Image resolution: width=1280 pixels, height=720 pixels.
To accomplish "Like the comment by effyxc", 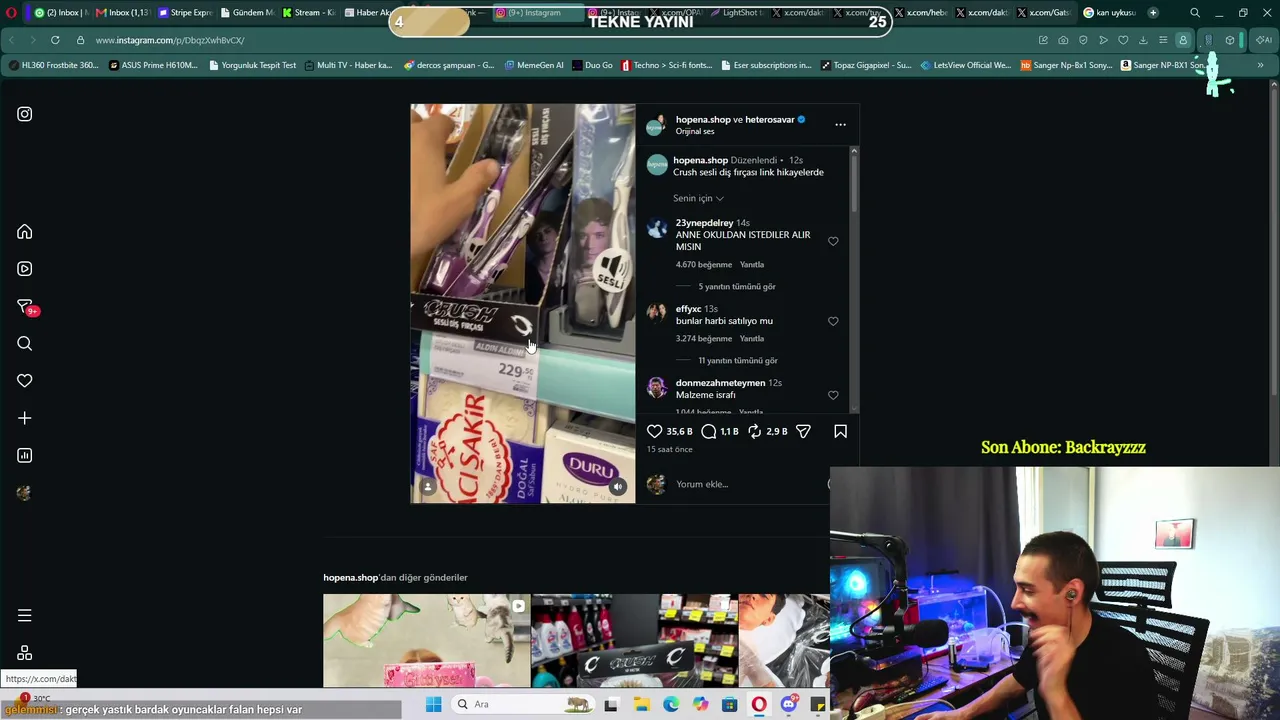I will click(x=833, y=321).
